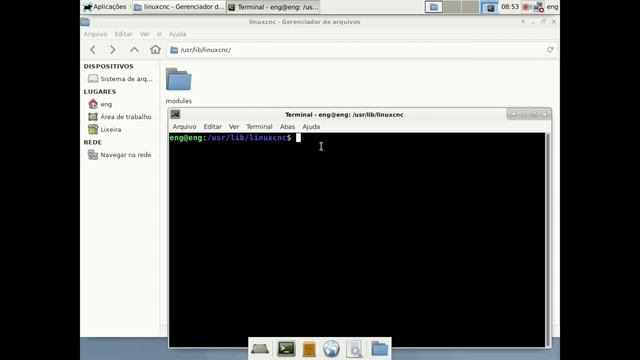Screen dimensions: 640x360
Task: Open the Aplicações menu
Action: (105, 7)
